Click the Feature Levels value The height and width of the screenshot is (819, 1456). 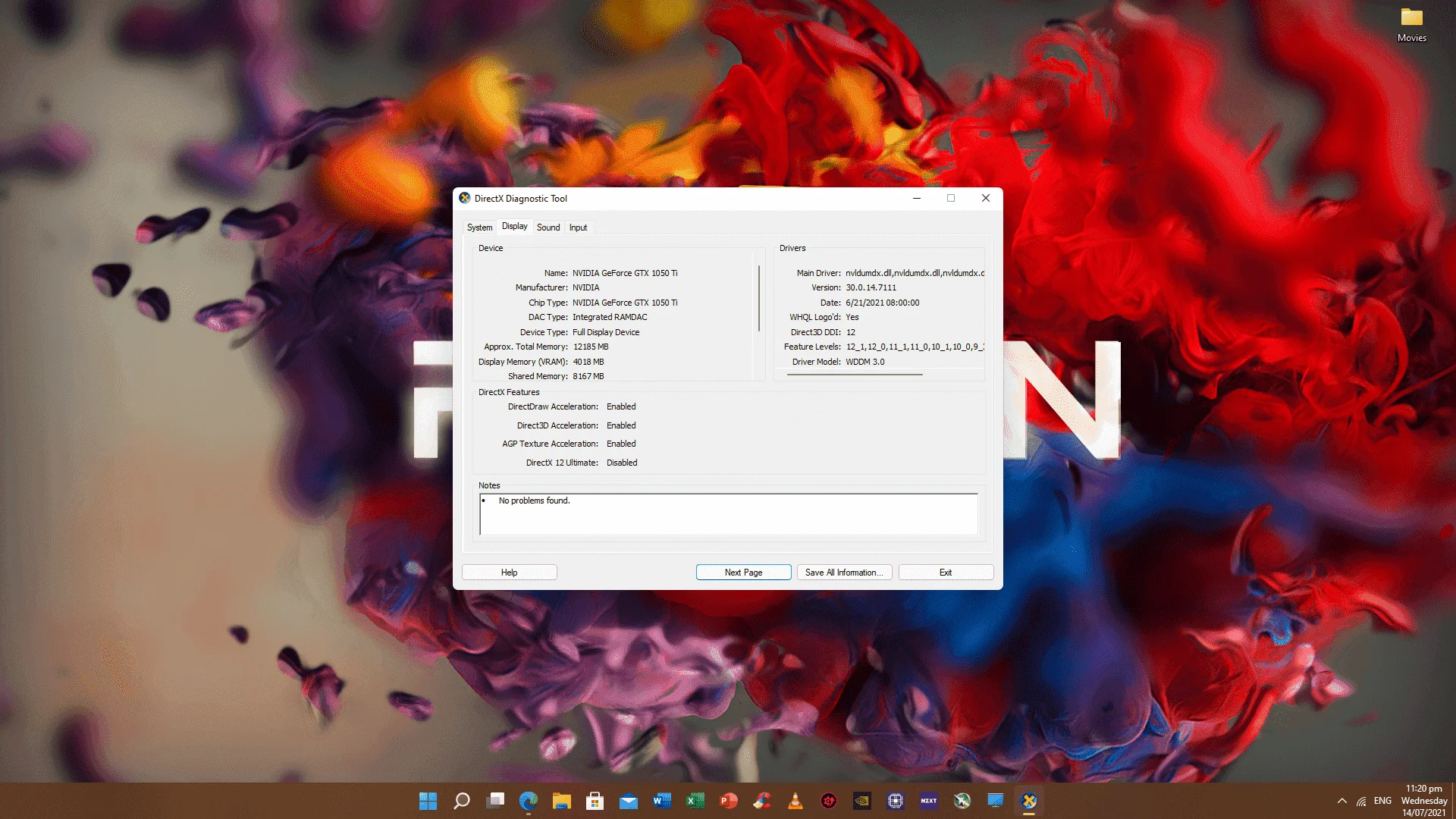[x=915, y=347]
